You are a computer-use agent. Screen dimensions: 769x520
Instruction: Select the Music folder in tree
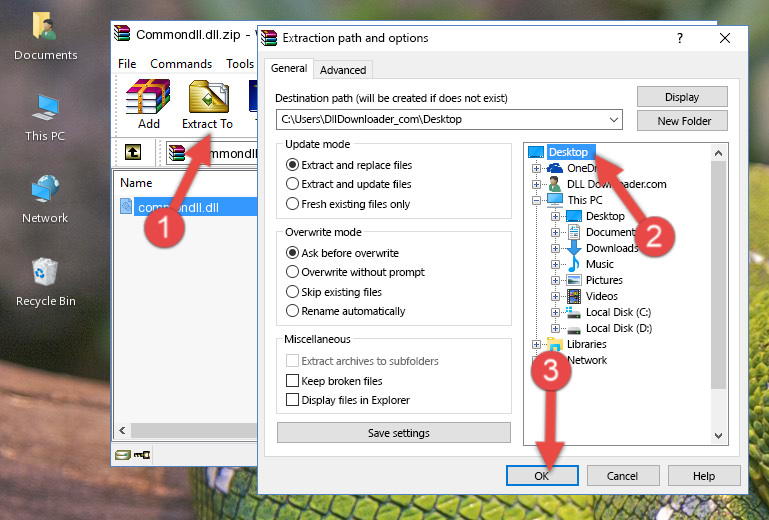pyautogui.click(x=599, y=264)
